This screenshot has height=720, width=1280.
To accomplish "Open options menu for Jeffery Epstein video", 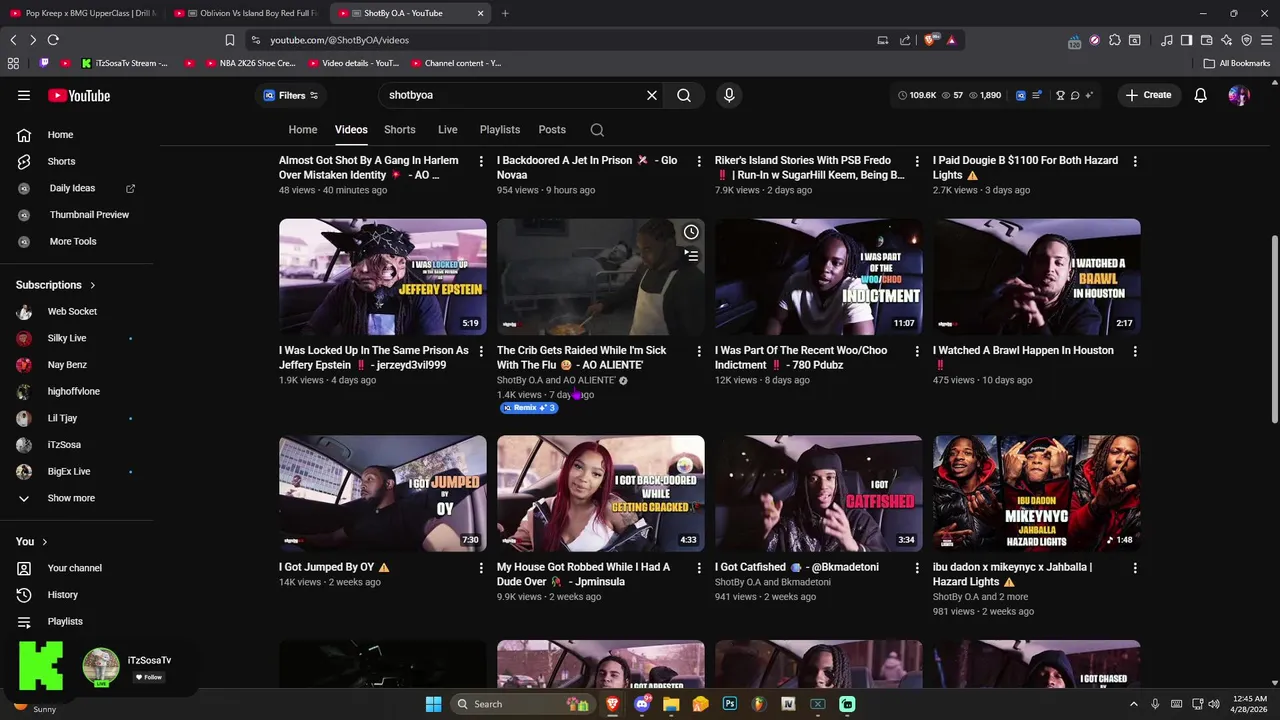I will click(481, 351).
